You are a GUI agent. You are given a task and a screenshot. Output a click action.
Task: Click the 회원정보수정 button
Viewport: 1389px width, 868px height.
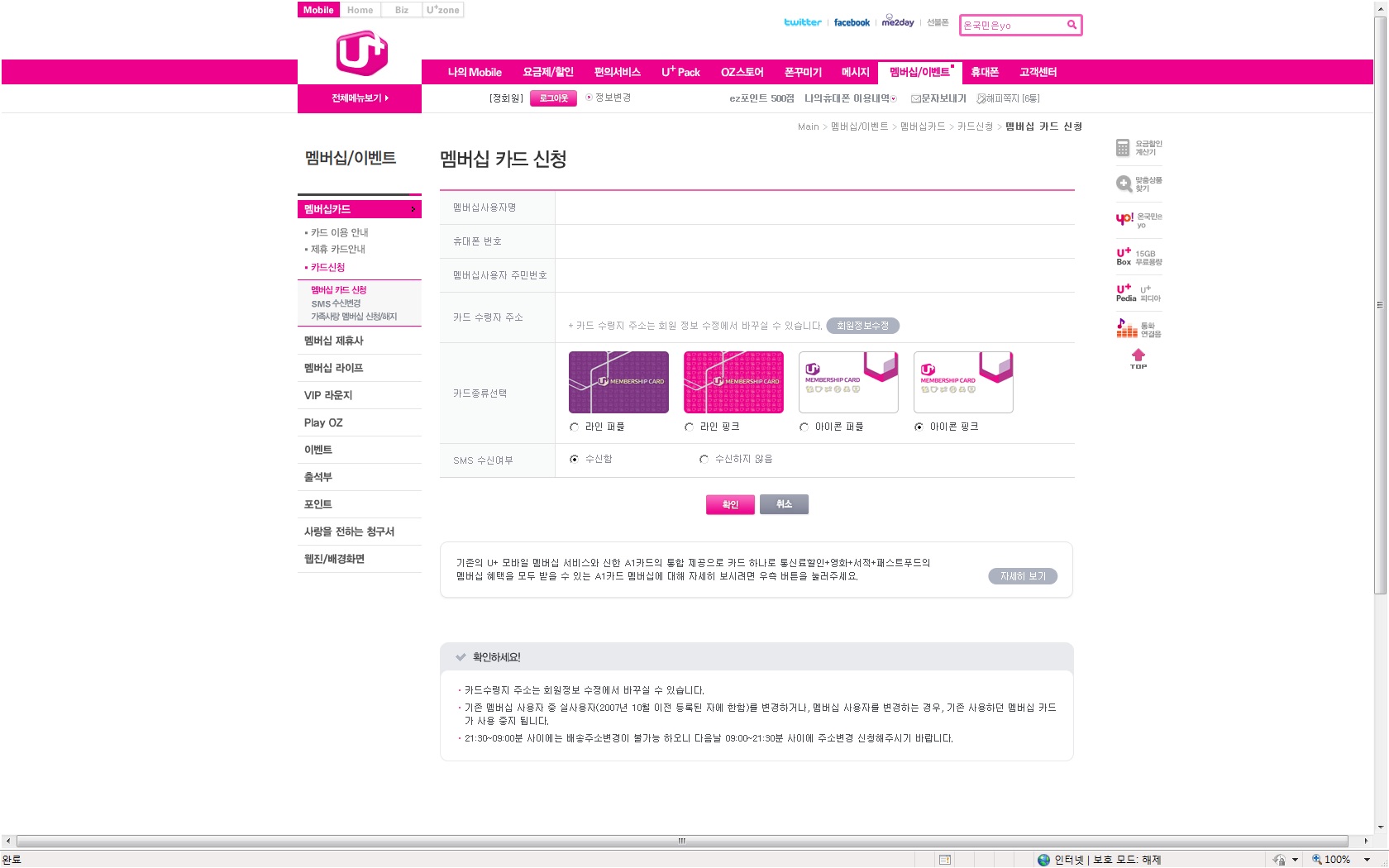pos(862,326)
